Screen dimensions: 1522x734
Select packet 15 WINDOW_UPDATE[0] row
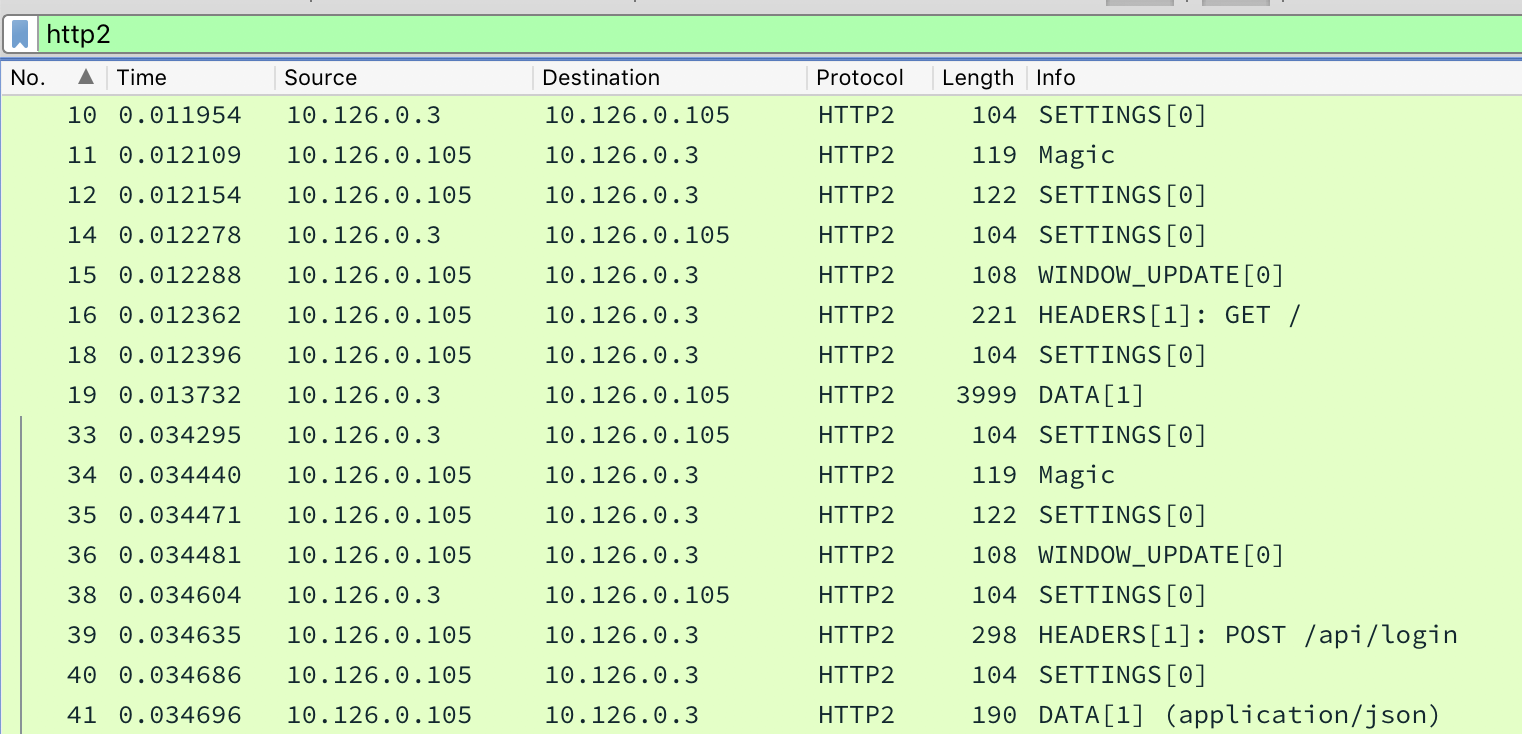[x=761, y=275]
